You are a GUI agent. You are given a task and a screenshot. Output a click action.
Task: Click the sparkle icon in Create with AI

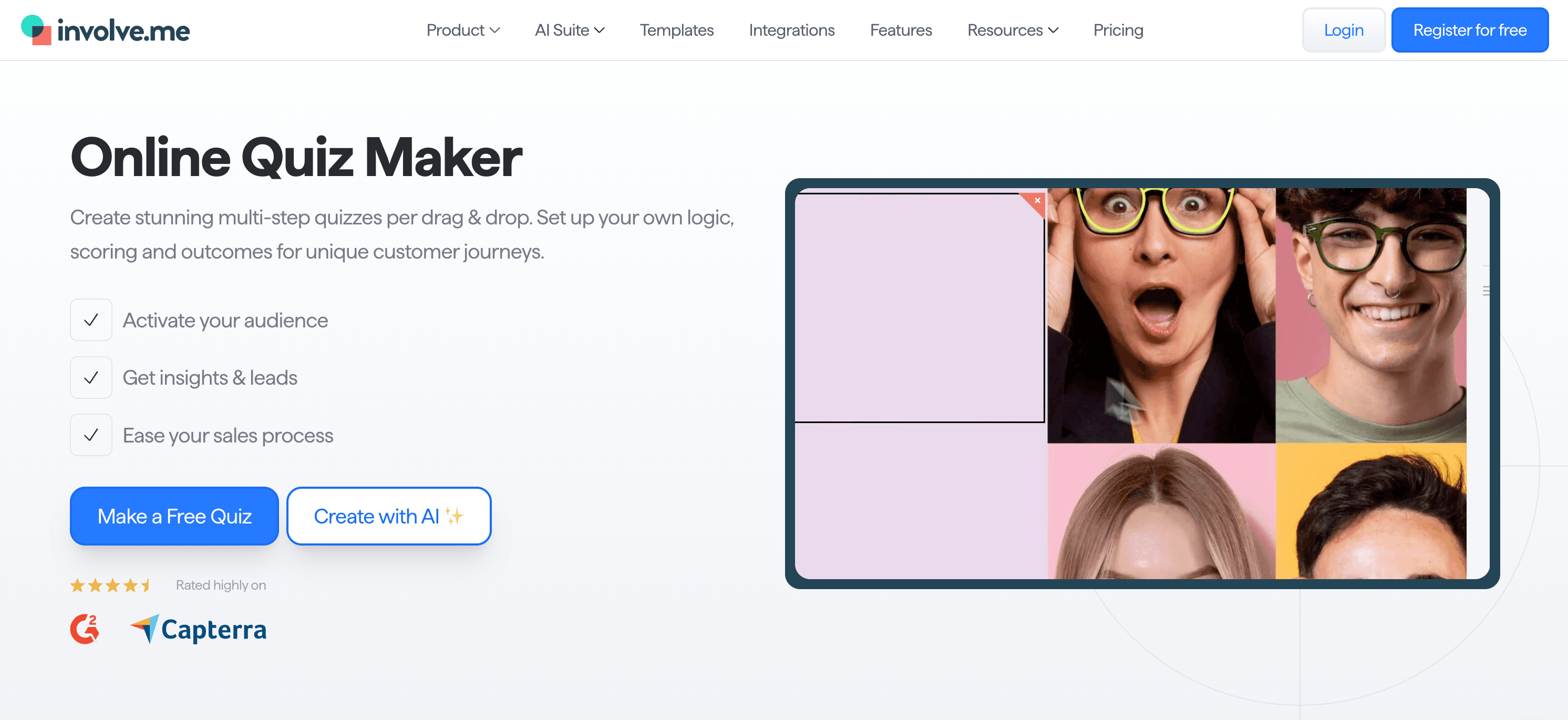tap(454, 516)
